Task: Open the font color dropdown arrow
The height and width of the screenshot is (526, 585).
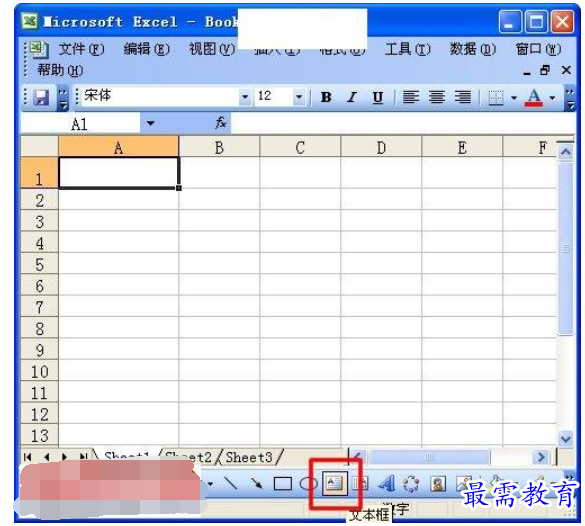Action: (x=553, y=98)
